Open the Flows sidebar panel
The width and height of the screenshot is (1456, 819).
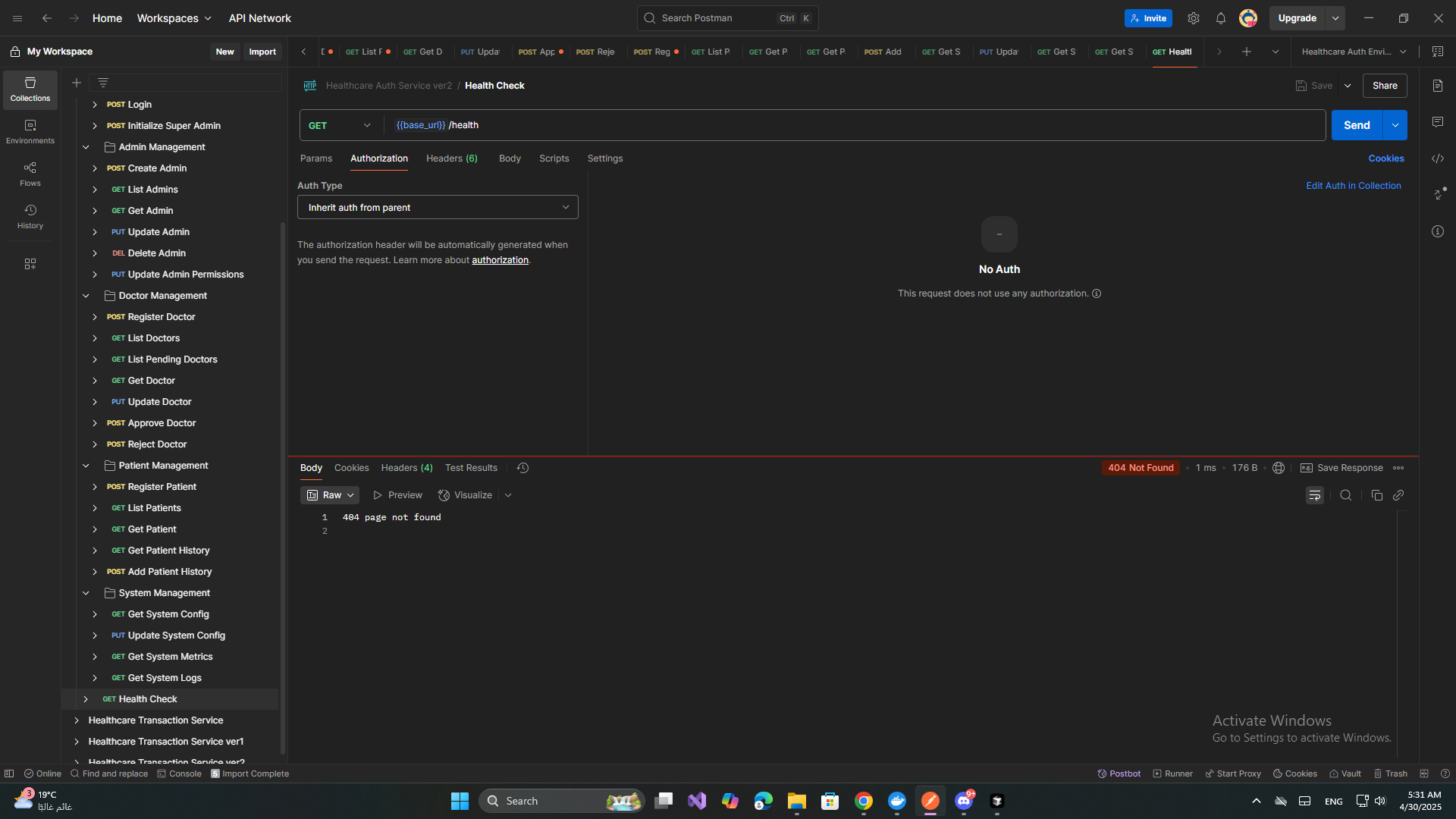tap(30, 174)
